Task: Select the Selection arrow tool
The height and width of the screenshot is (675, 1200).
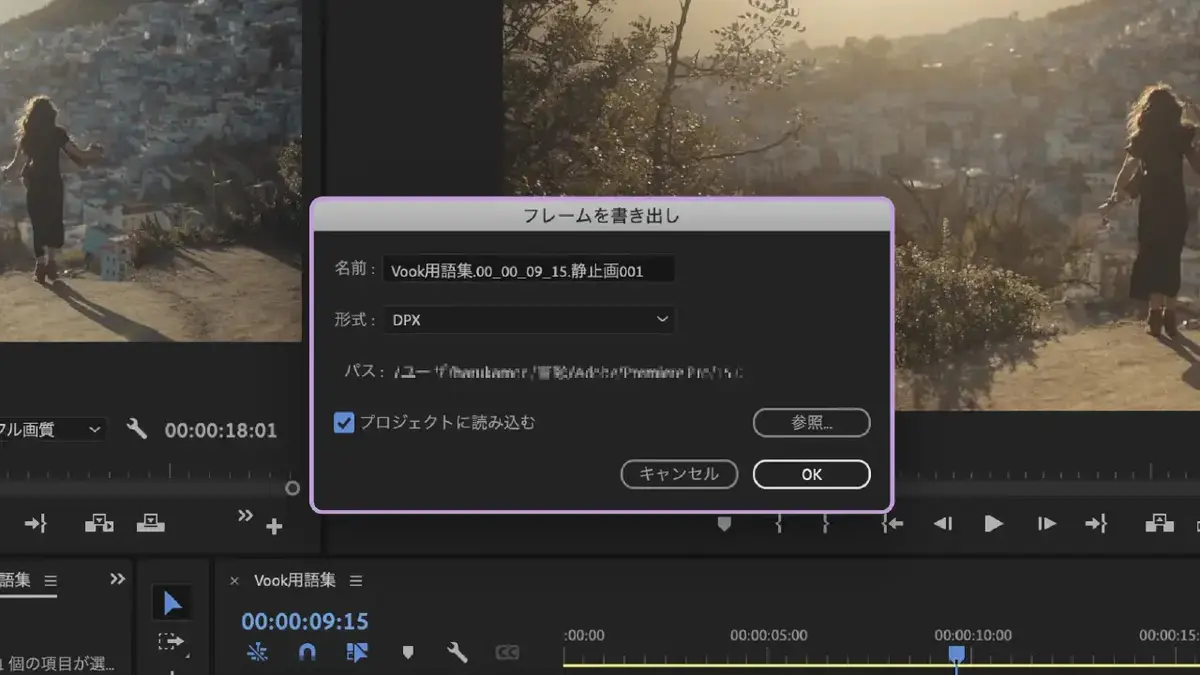Action: tap(173, 603)
